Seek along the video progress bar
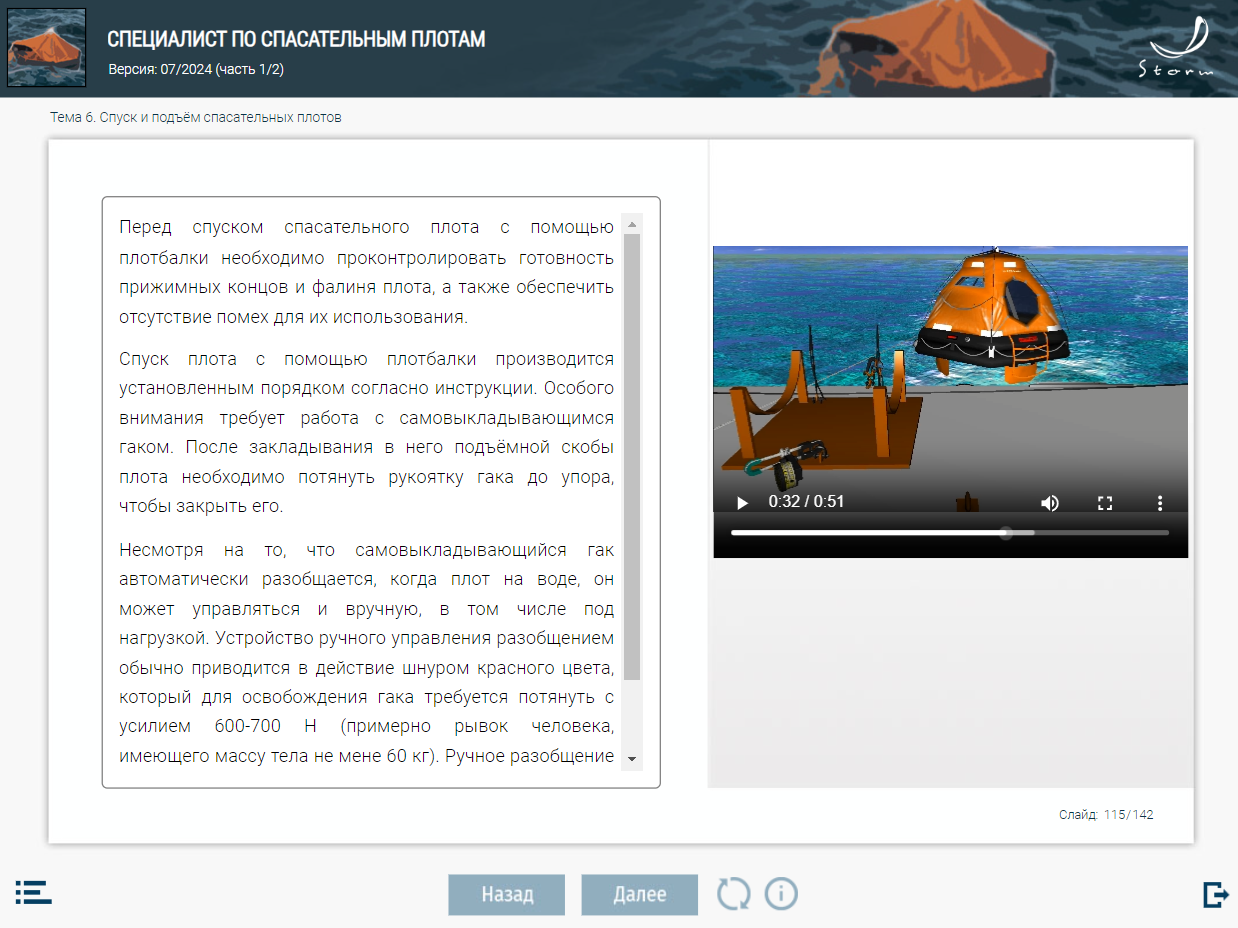The image size is (1238, 928). (950, 533)
